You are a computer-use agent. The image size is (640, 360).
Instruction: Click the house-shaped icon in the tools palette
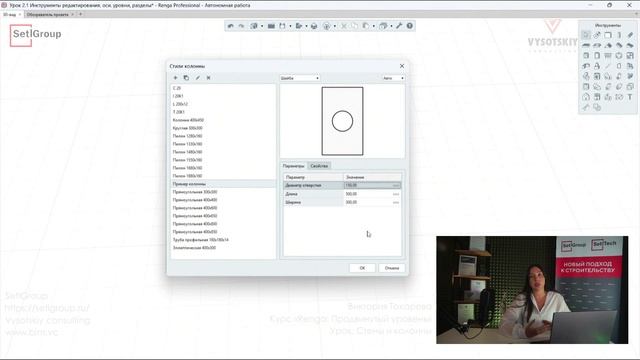tap(586, 97)
